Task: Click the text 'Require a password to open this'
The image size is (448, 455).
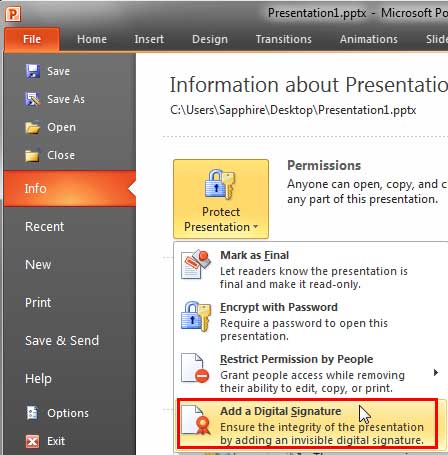Action: click(x=304, y=323)
